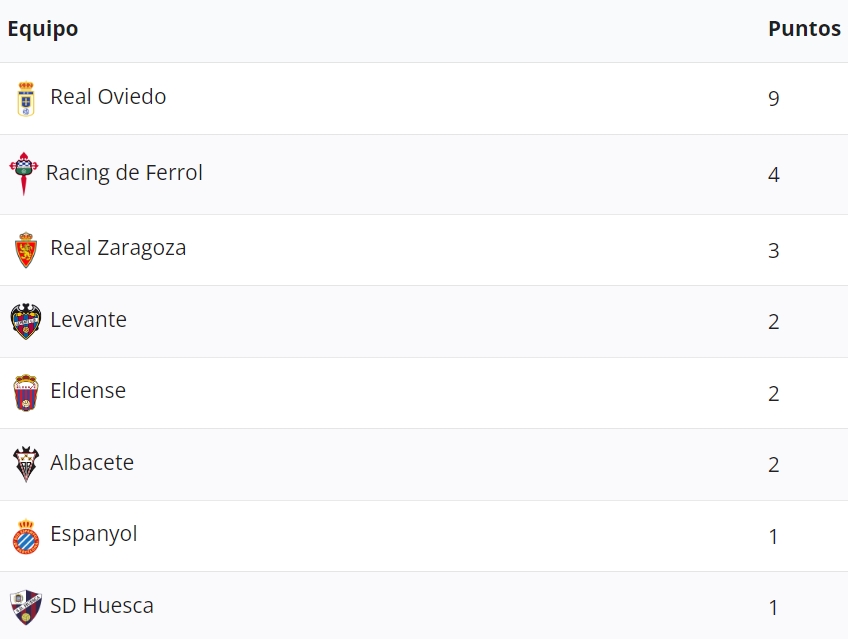848x639 pixels.
Task: Select the Real Zaragoza team name
Action: [118, 248]
